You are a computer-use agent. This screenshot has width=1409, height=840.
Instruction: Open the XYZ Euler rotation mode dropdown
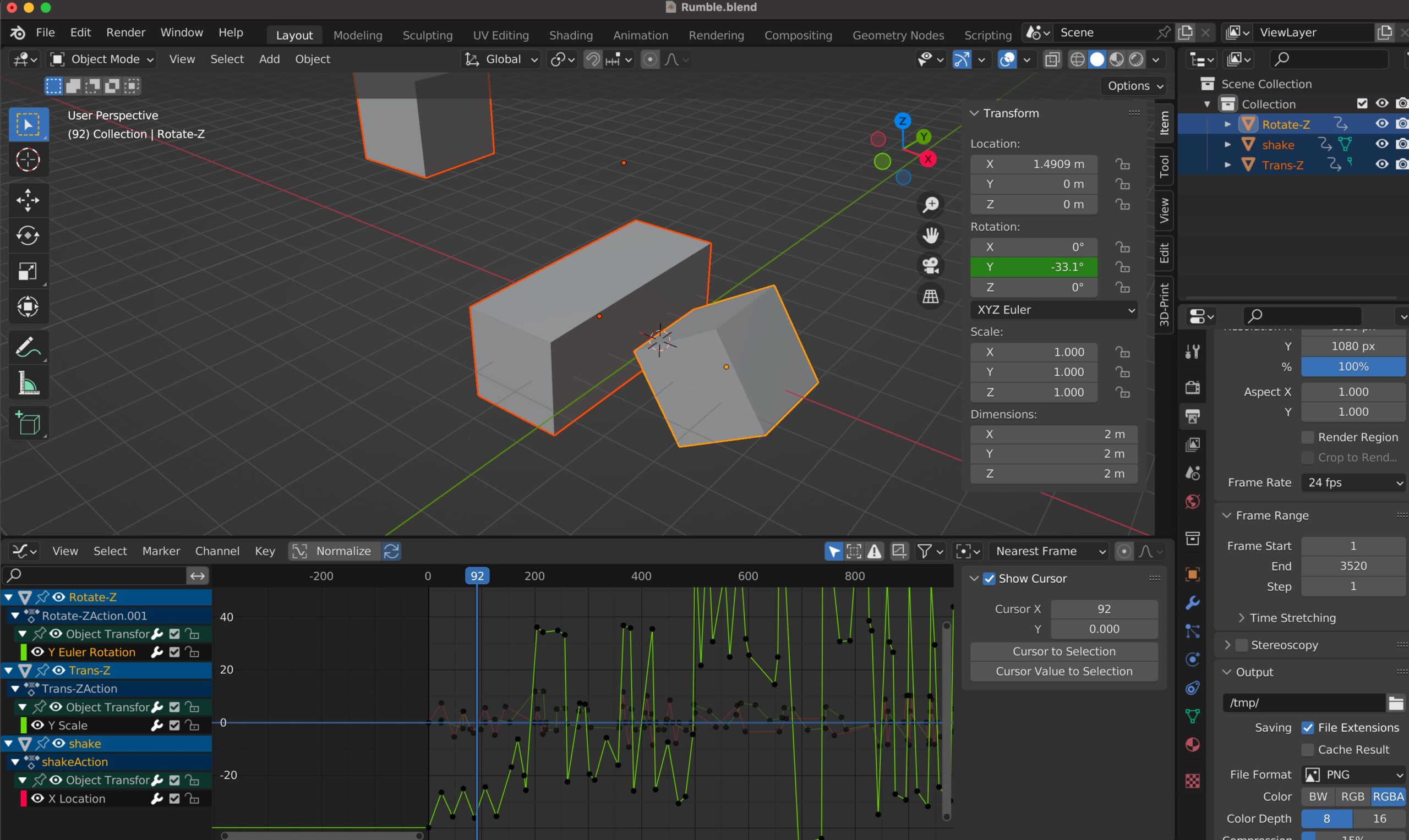pyautogui.click(x=1053, y=310)
